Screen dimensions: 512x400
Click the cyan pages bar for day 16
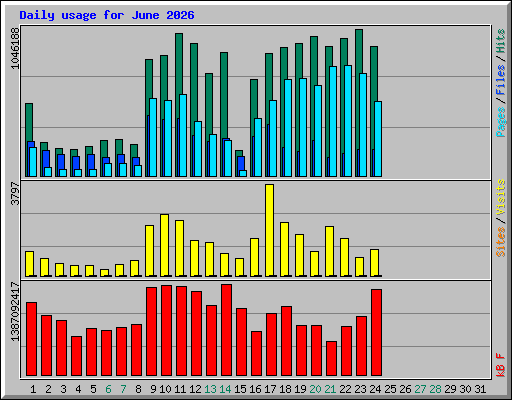tap(258, 147)
